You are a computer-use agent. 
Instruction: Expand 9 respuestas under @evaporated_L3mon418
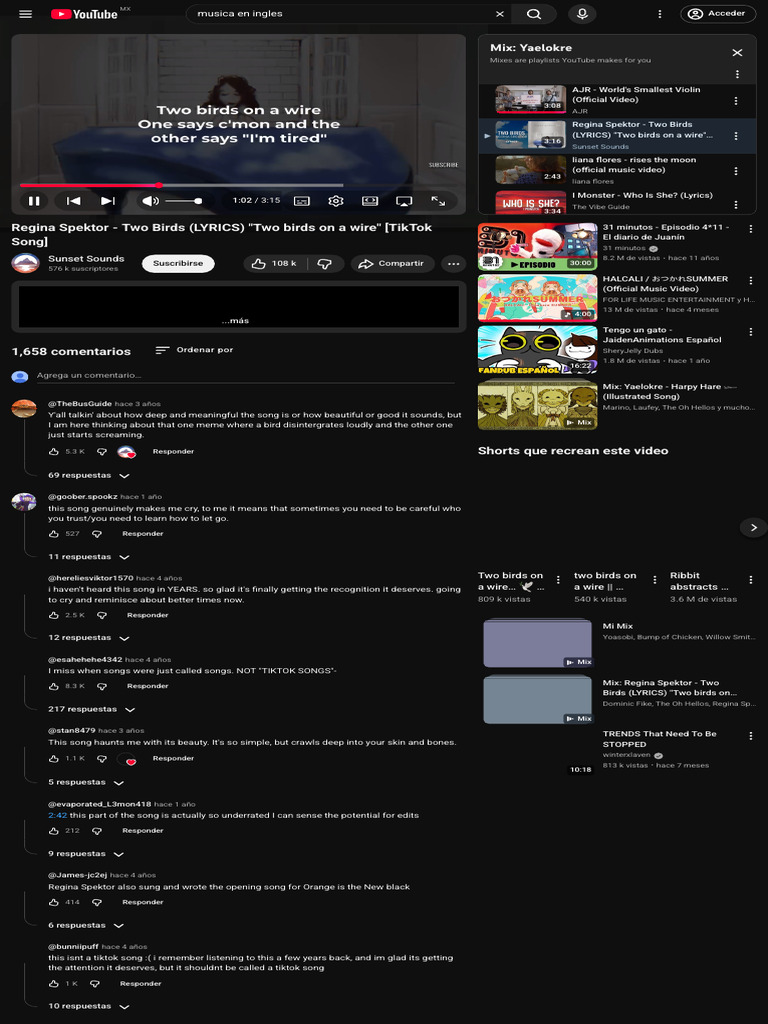(86, 854)
